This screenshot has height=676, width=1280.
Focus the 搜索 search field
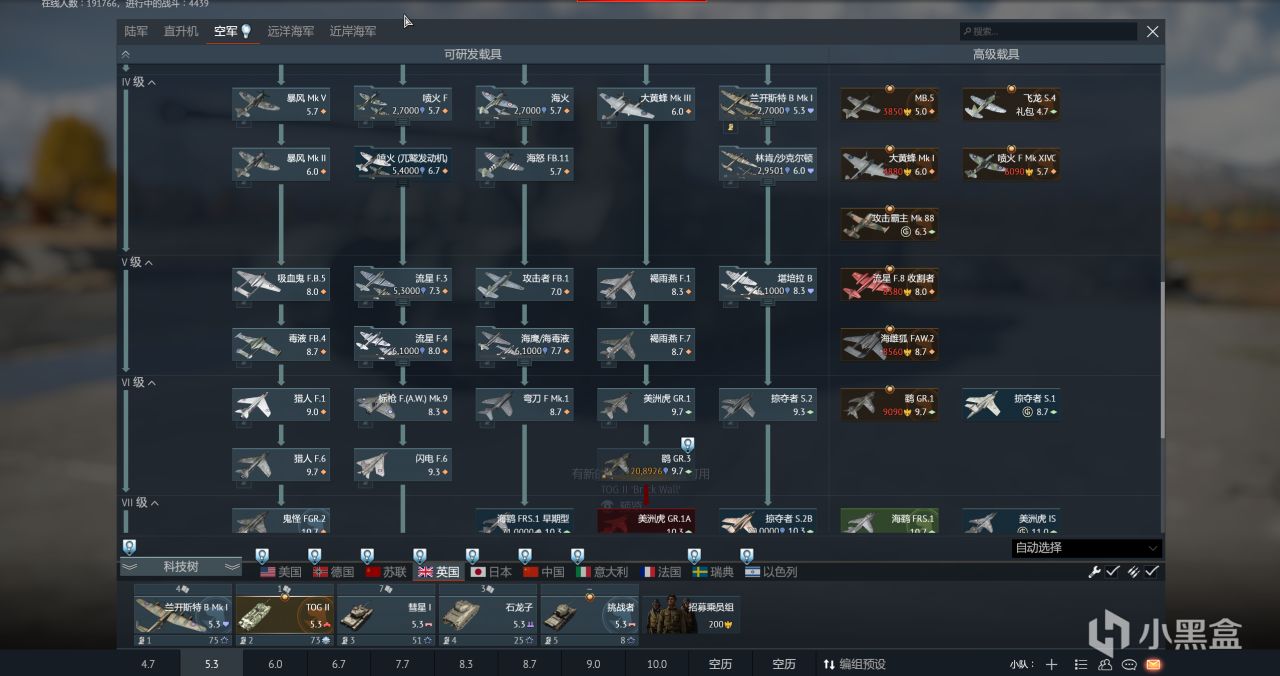[x=1048, y=32]
